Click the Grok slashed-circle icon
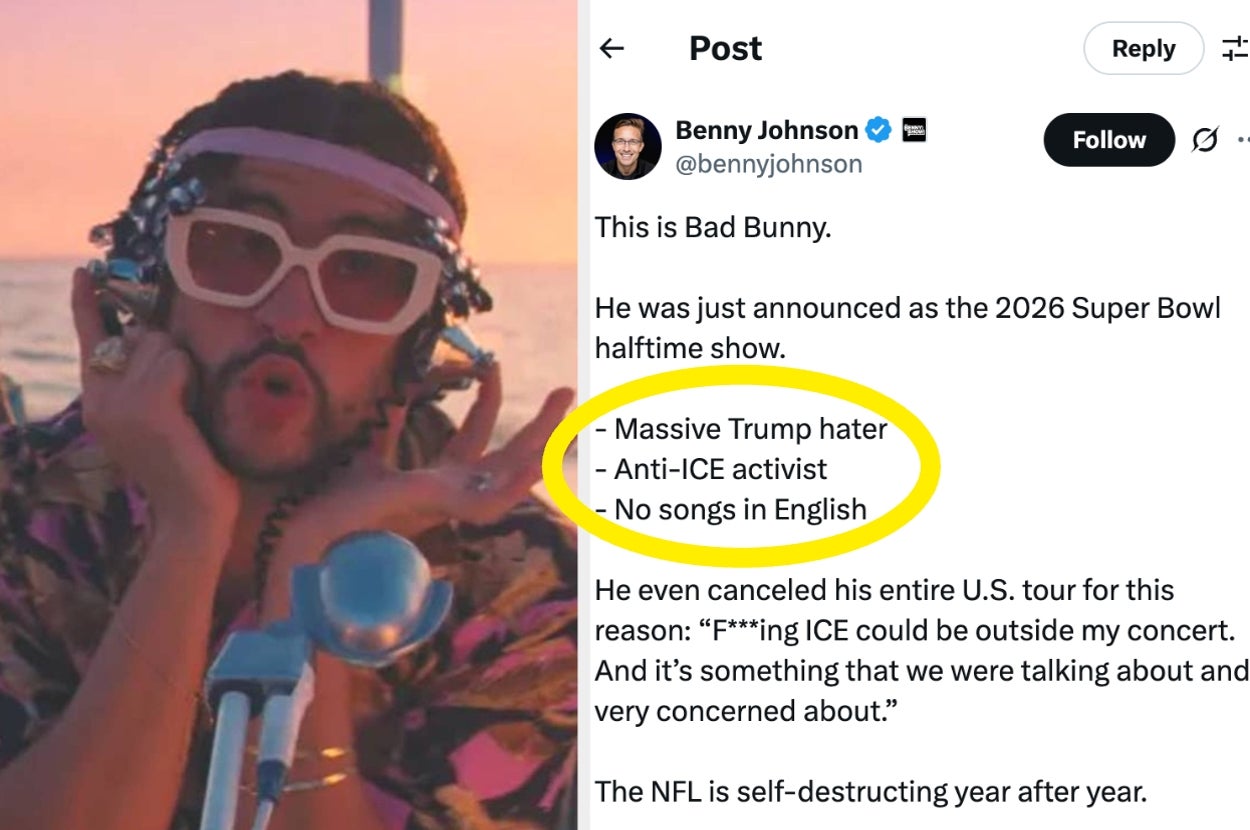Image resolution: width=1250 pixels, height=830 pixels. 1205,141
